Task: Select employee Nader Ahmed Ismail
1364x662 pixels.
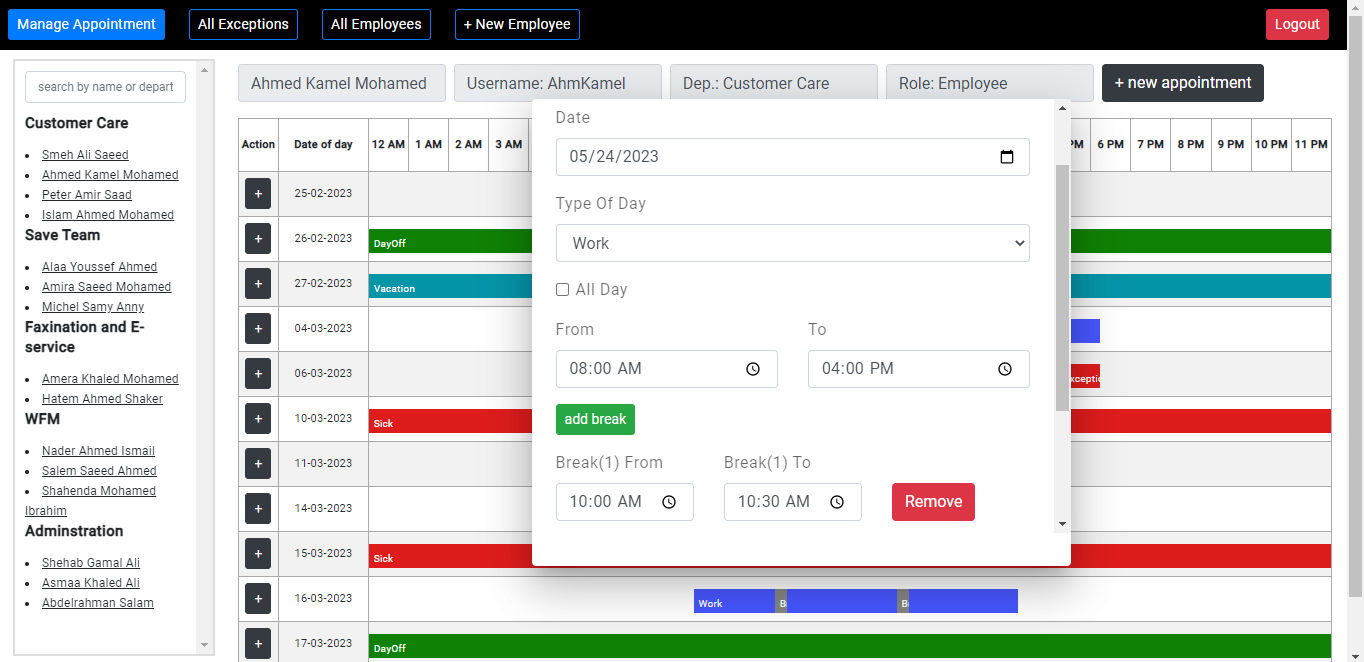Action: pos(98,451)
